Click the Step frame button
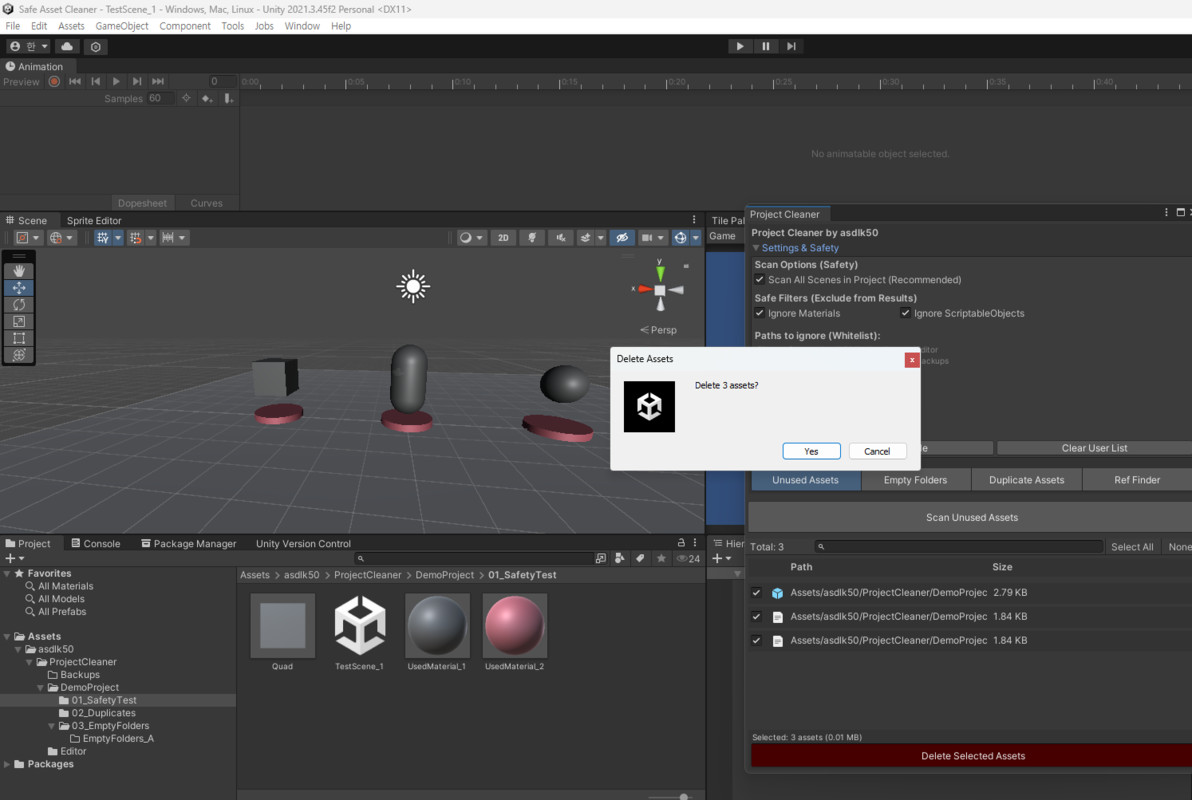This screenshot has height=800, width=1192. click(x=791, y=46)
